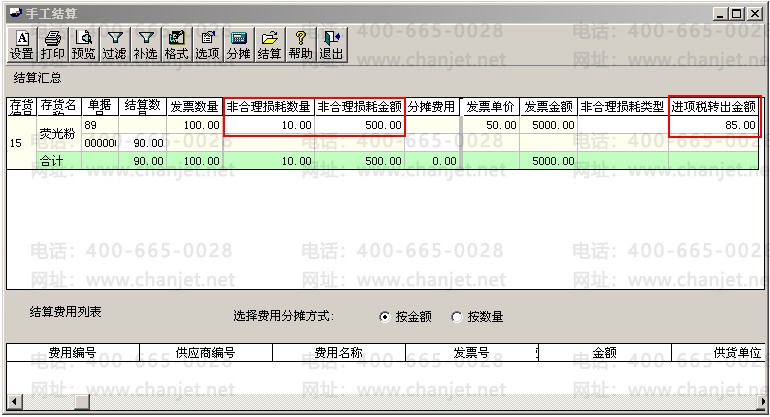770x417 pixels.
Task: Click the 90.00 settlement quantity in second row
Action: pos(142,143)
